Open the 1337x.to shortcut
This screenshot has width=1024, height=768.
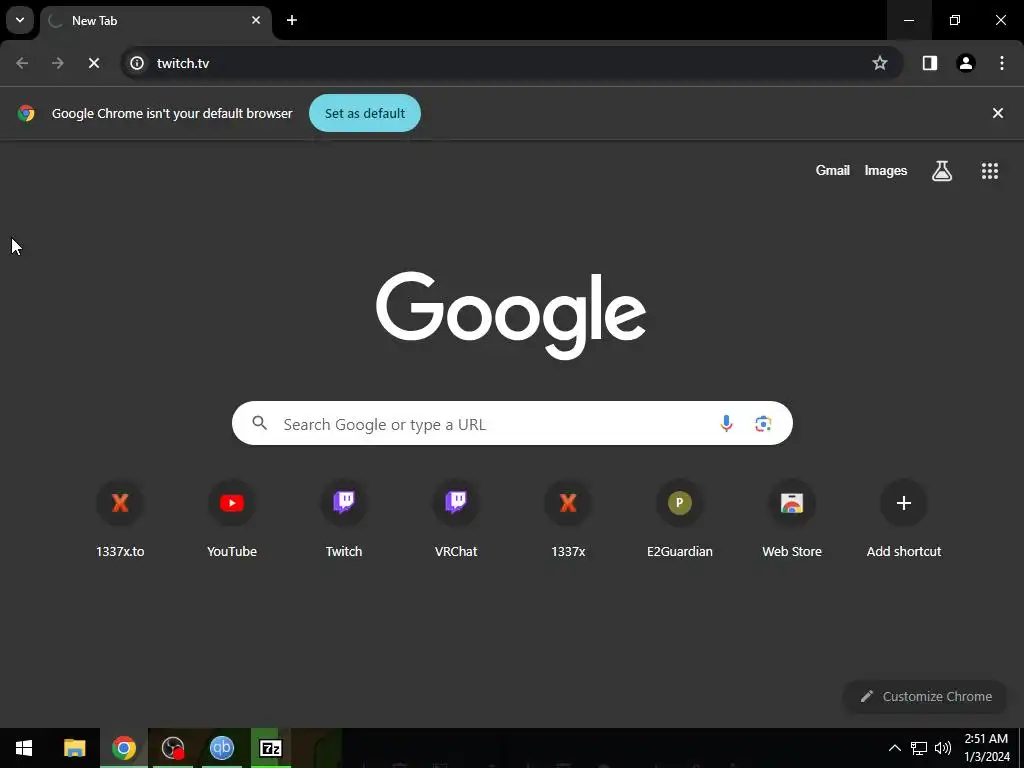point(120,519)
